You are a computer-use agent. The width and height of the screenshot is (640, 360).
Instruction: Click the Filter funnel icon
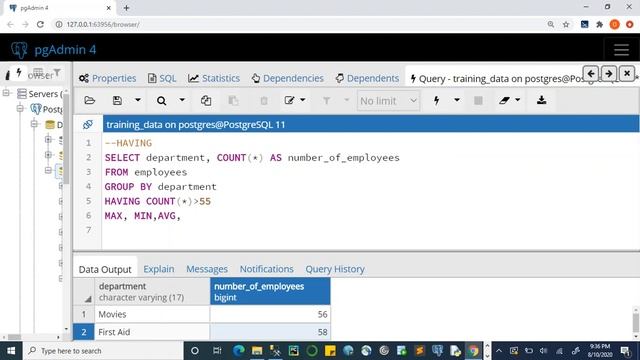[x=327, y=100]
